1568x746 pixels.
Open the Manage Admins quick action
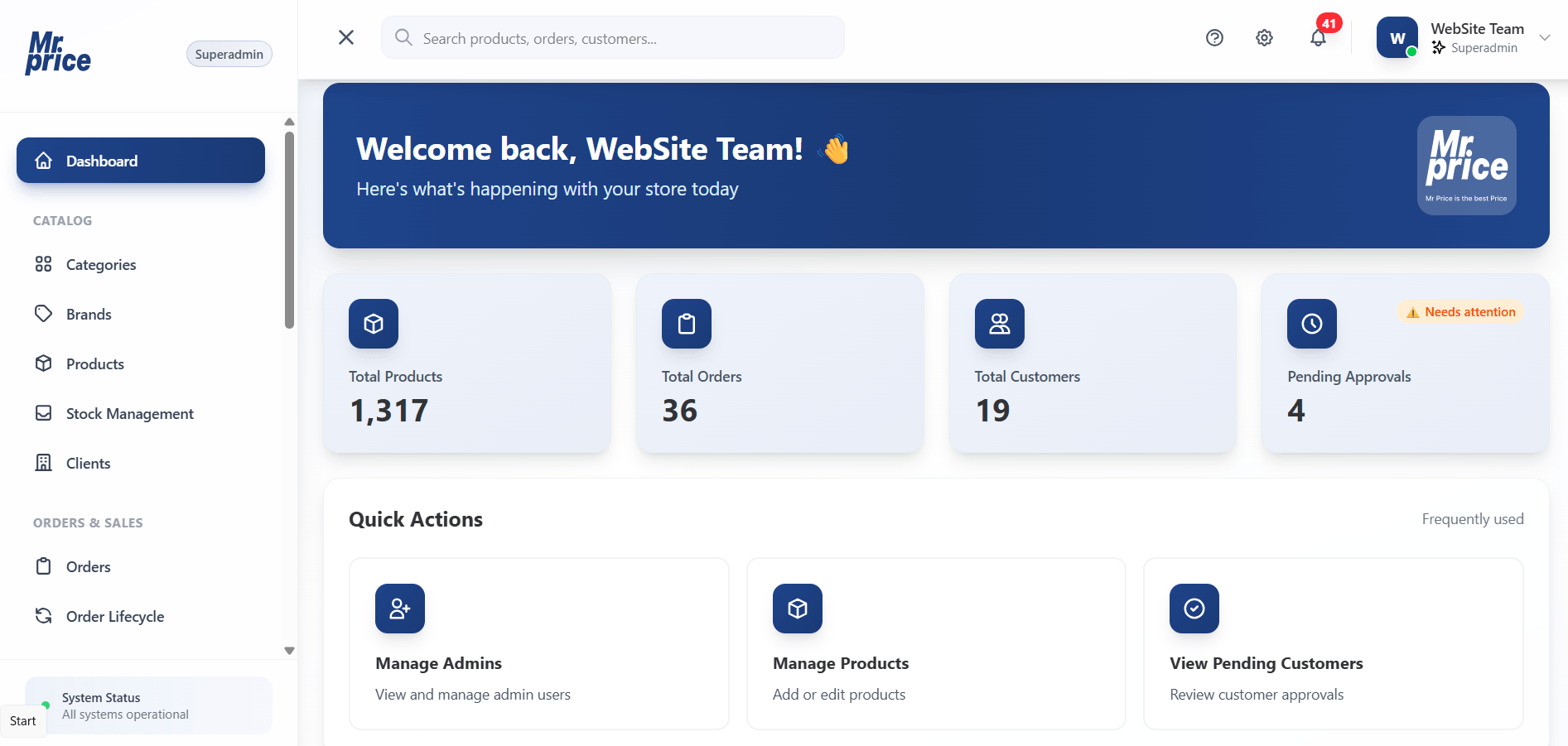[539, 644]
